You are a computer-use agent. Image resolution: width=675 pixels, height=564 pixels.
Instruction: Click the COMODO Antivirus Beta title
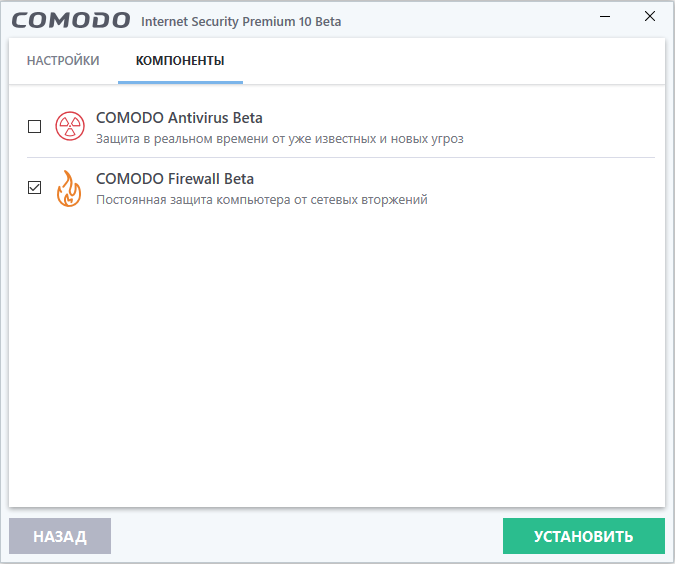pos(179,118)
